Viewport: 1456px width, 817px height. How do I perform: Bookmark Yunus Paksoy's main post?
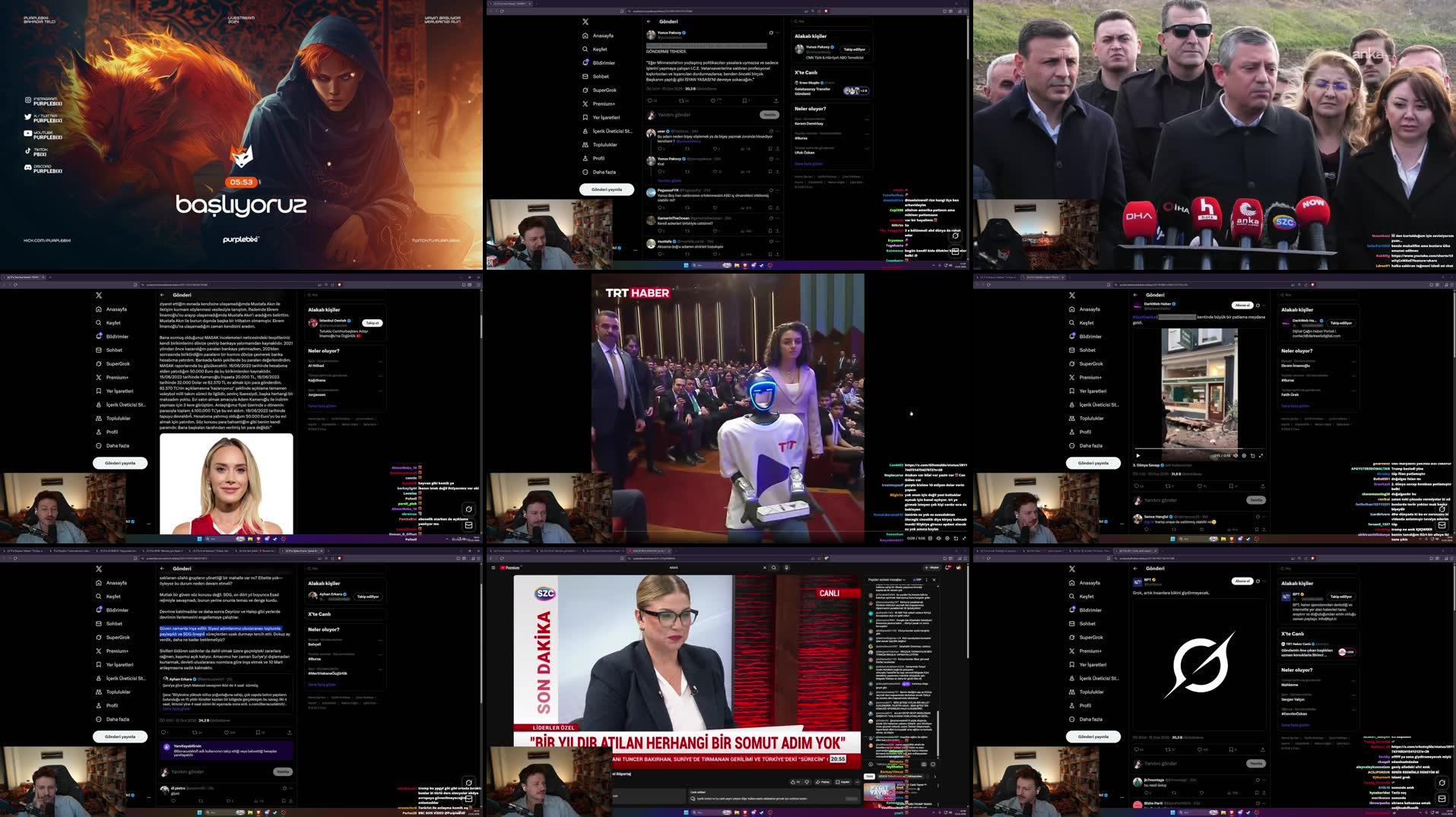click(x=746, y=100)
